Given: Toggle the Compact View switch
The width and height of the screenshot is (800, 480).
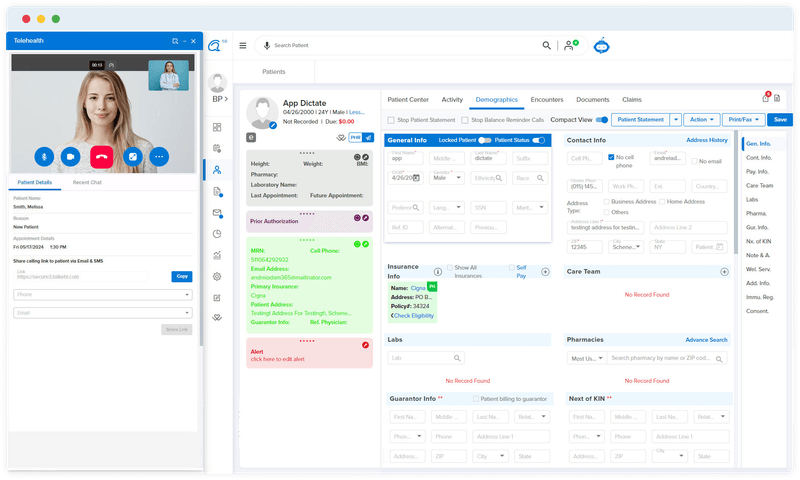Looking at the screenshot, I should 602,120.
